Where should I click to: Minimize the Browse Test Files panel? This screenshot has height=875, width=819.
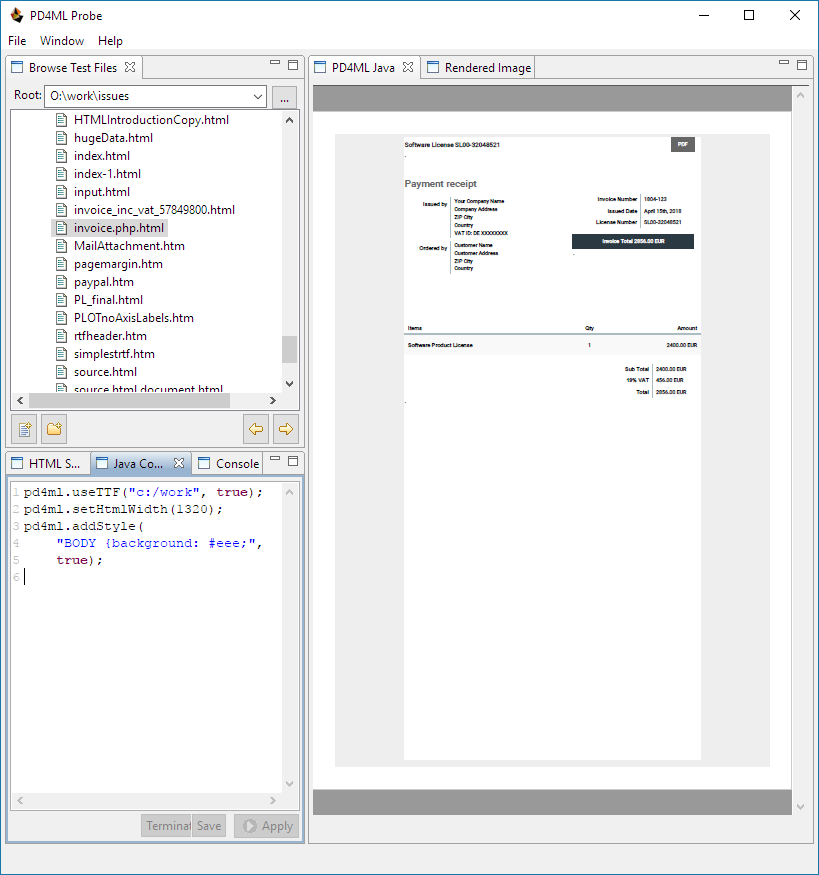pyautogui.click(x=275, y=64)
